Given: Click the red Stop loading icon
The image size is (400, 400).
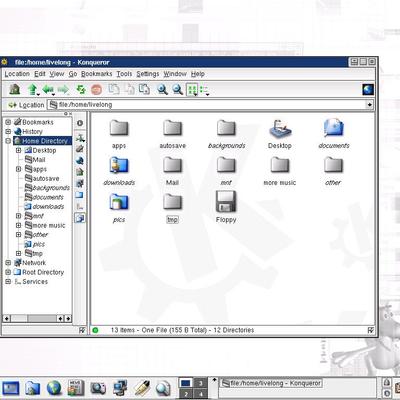Looking at the screenshot, I should 96,89.
